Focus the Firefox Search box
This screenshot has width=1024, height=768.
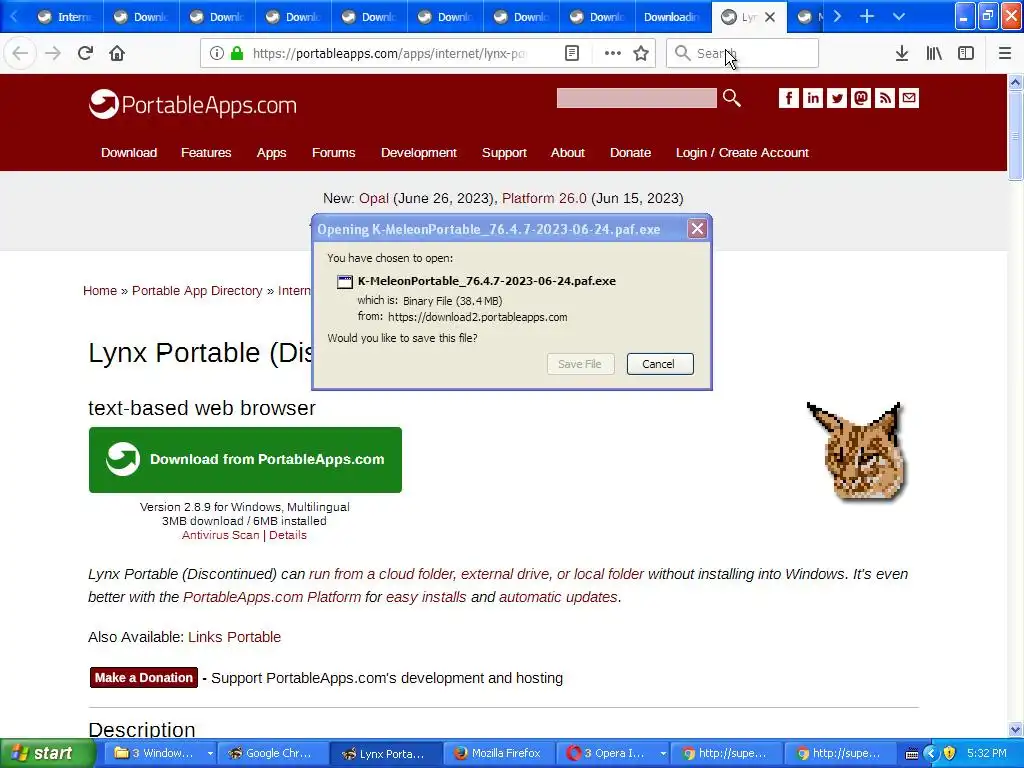(743, 53)
